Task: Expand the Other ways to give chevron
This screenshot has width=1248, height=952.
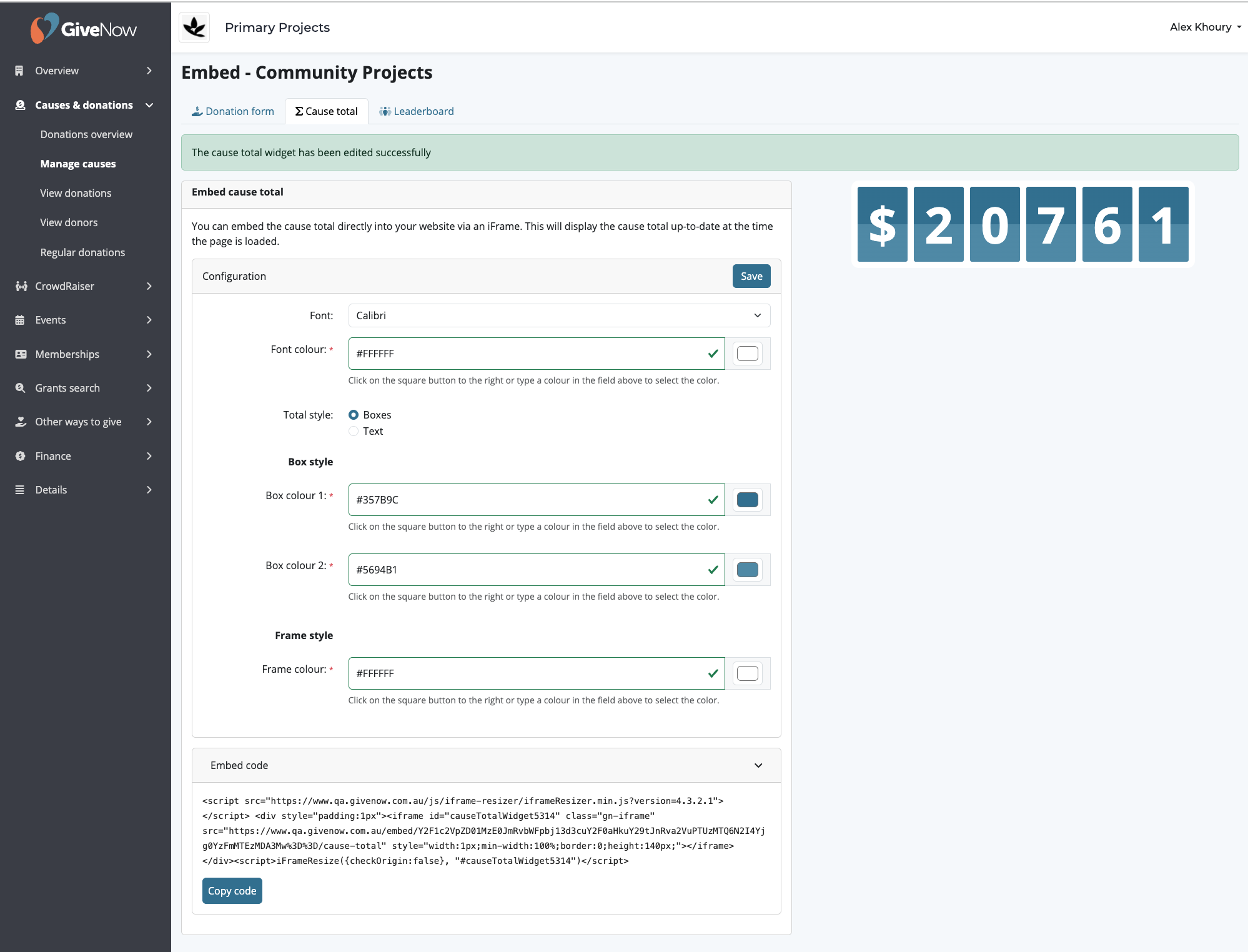Action: (149, 422)
